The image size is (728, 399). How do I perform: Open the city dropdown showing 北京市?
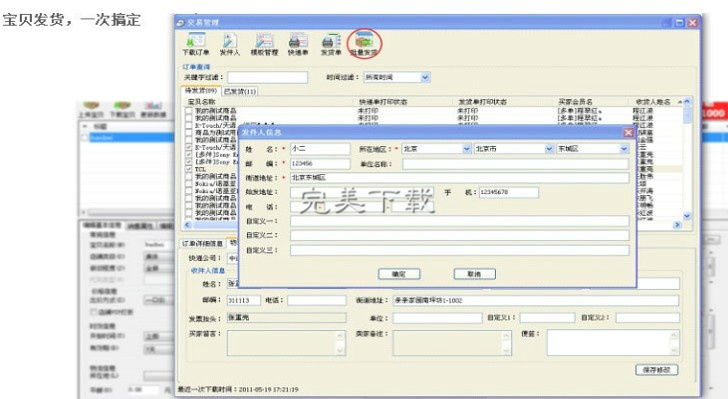549,149
